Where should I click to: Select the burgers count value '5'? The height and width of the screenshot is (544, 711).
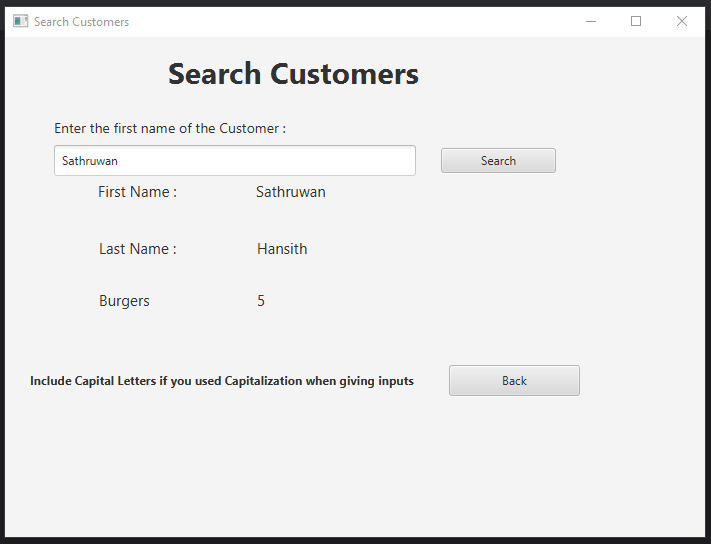(261, 301)
